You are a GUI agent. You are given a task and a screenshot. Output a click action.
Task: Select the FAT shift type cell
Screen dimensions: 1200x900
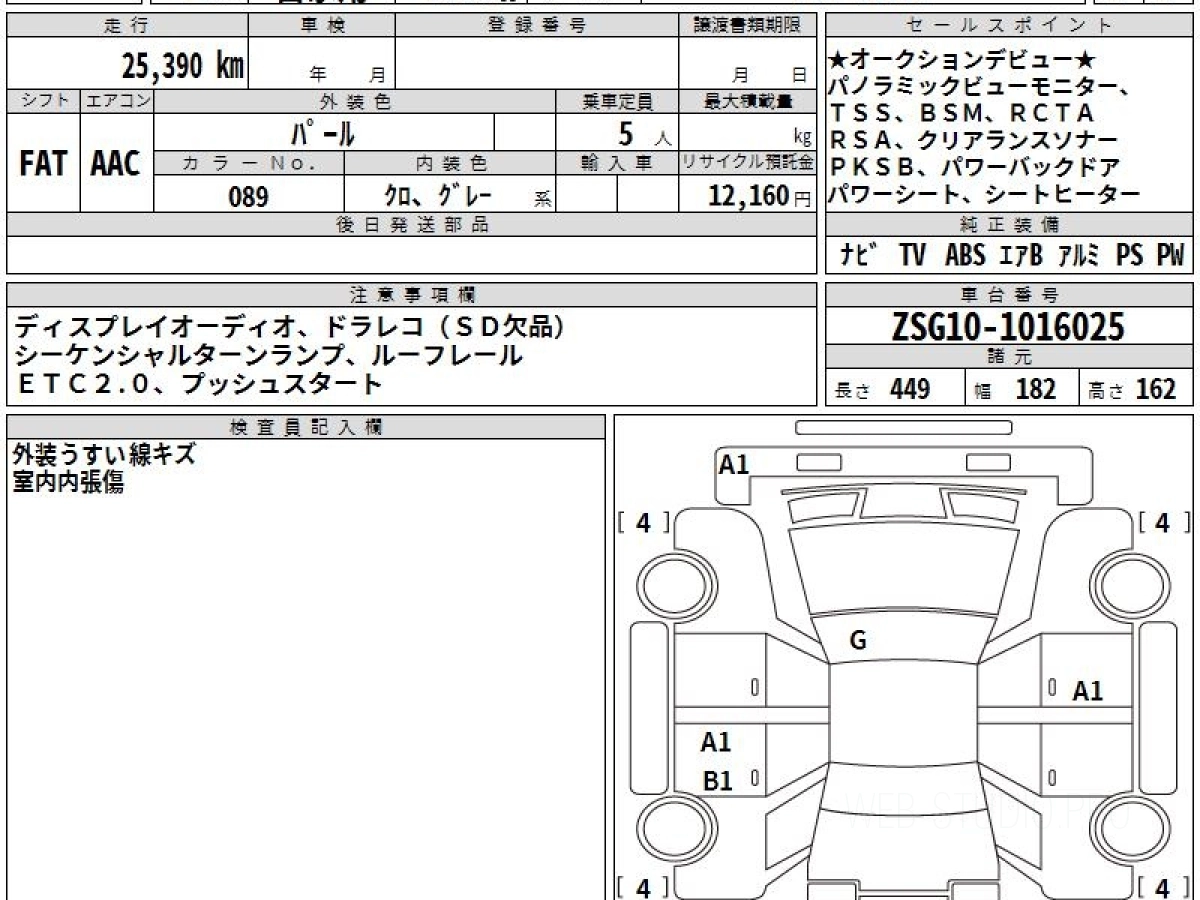(x=43, y=164)
